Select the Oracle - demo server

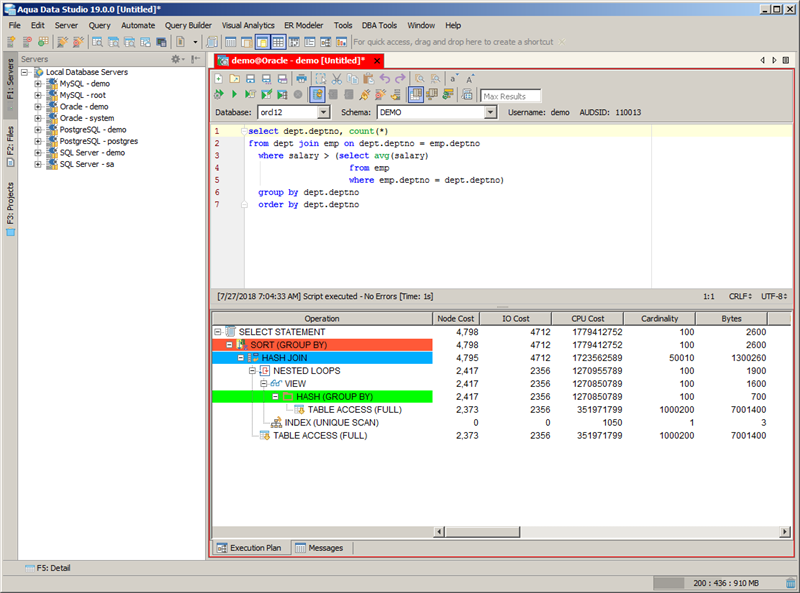tap(84, 107)
